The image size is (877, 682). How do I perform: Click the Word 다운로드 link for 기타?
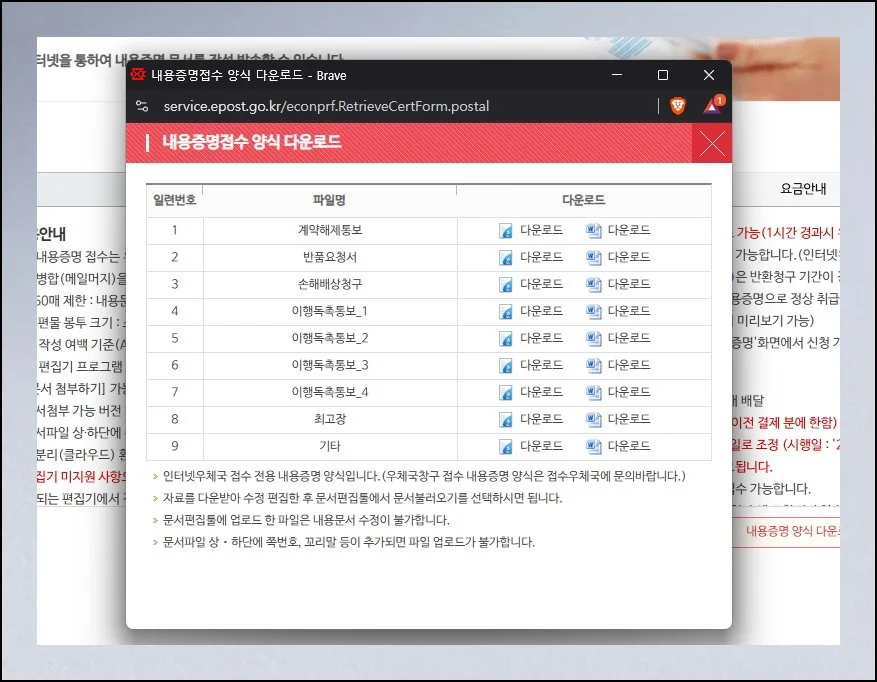coord(629,446)
